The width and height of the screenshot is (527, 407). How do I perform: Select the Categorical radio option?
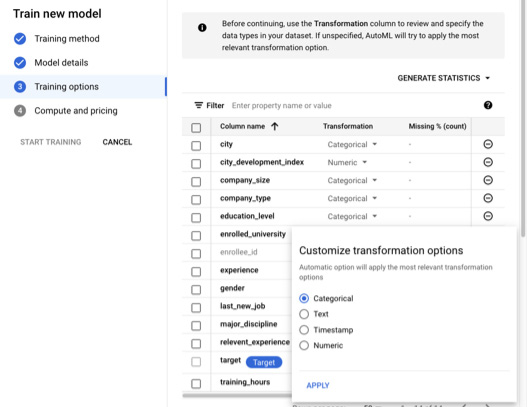pos(304,298)
